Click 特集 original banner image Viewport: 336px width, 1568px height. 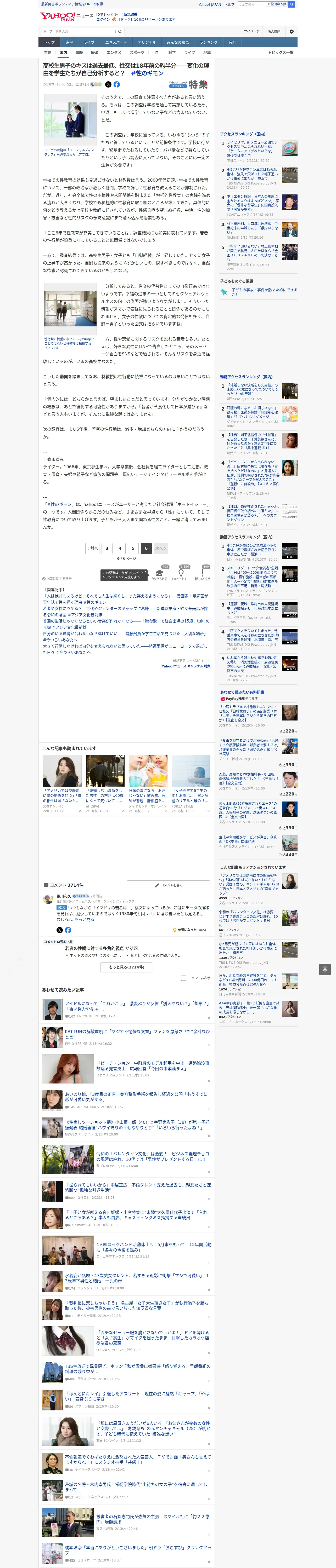click(188, 85)
